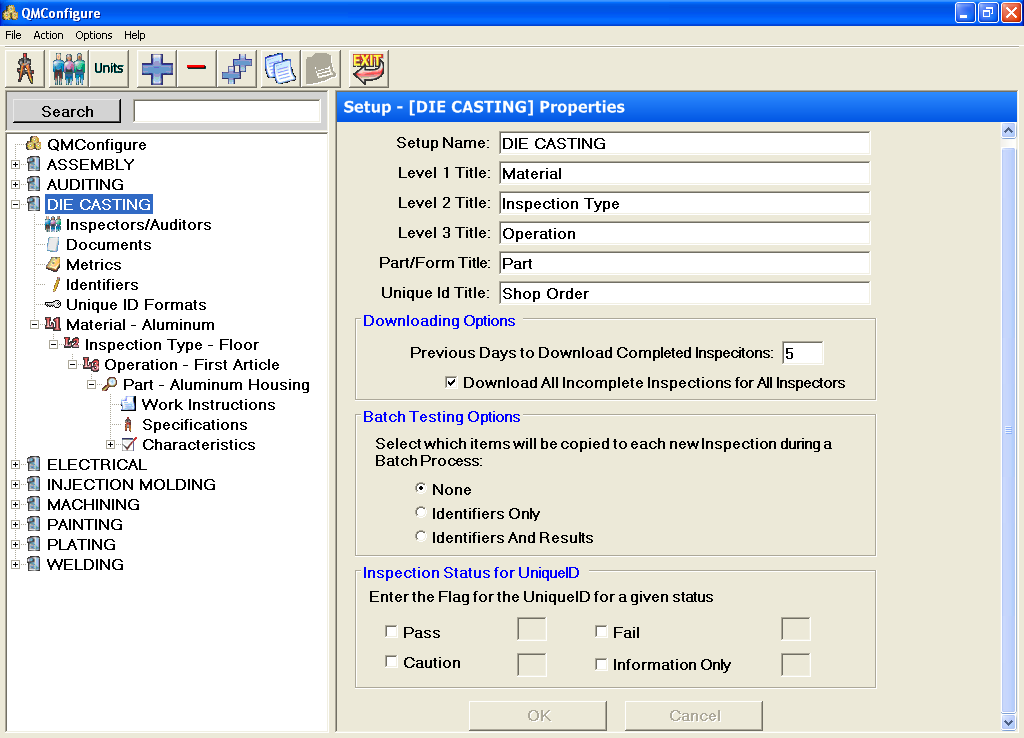Open the inspectors people toolbar icon
Screen dimensions: 1024x738
(x=68, y=69)
